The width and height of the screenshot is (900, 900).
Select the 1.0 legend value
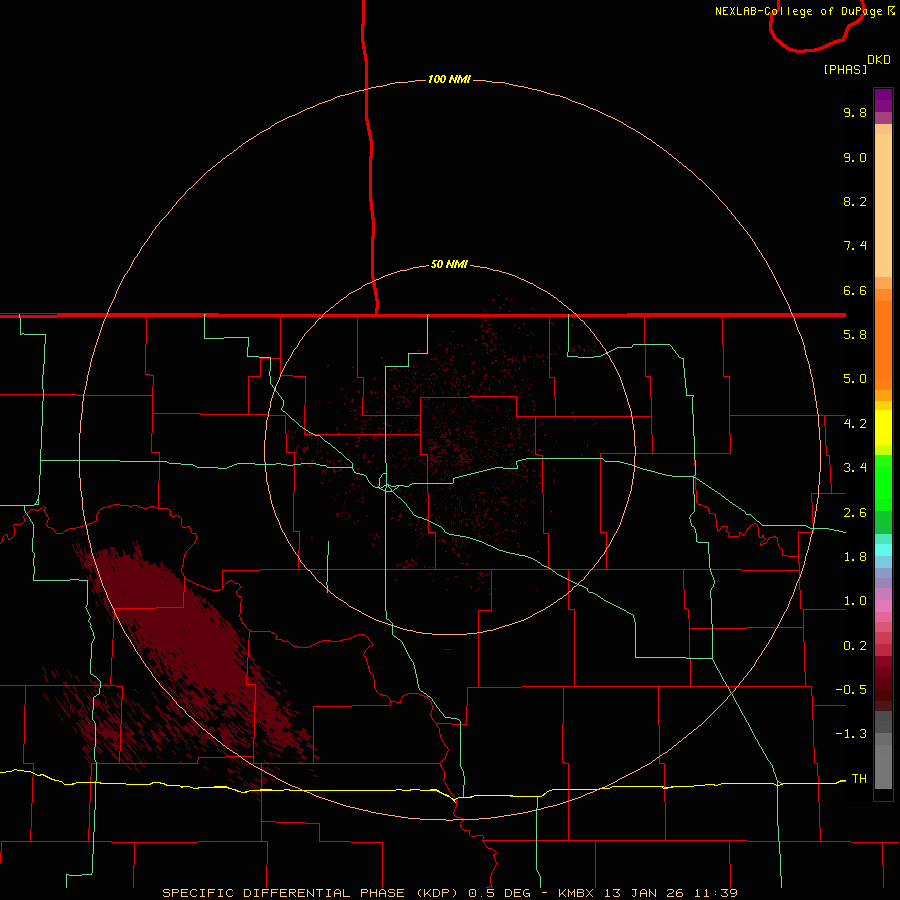tap(855, 601)
